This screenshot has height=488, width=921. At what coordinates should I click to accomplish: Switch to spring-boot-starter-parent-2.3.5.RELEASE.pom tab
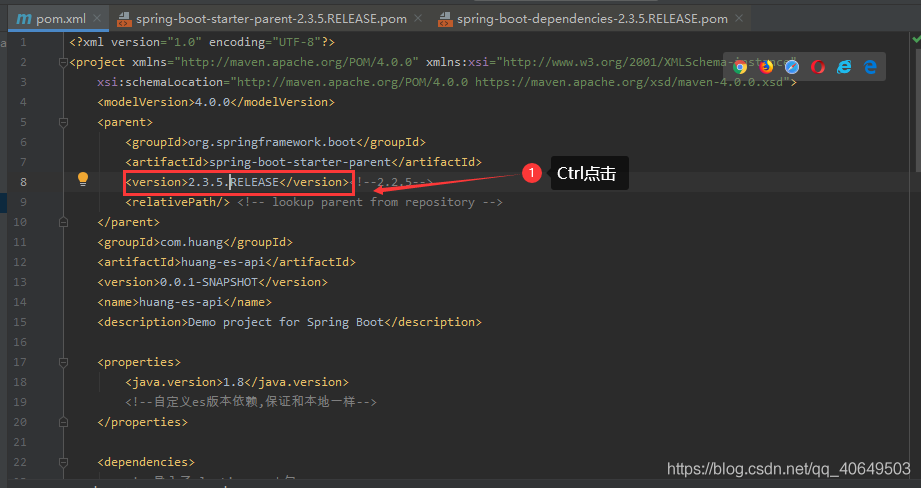pyautogui.click(x=270, y=19)
